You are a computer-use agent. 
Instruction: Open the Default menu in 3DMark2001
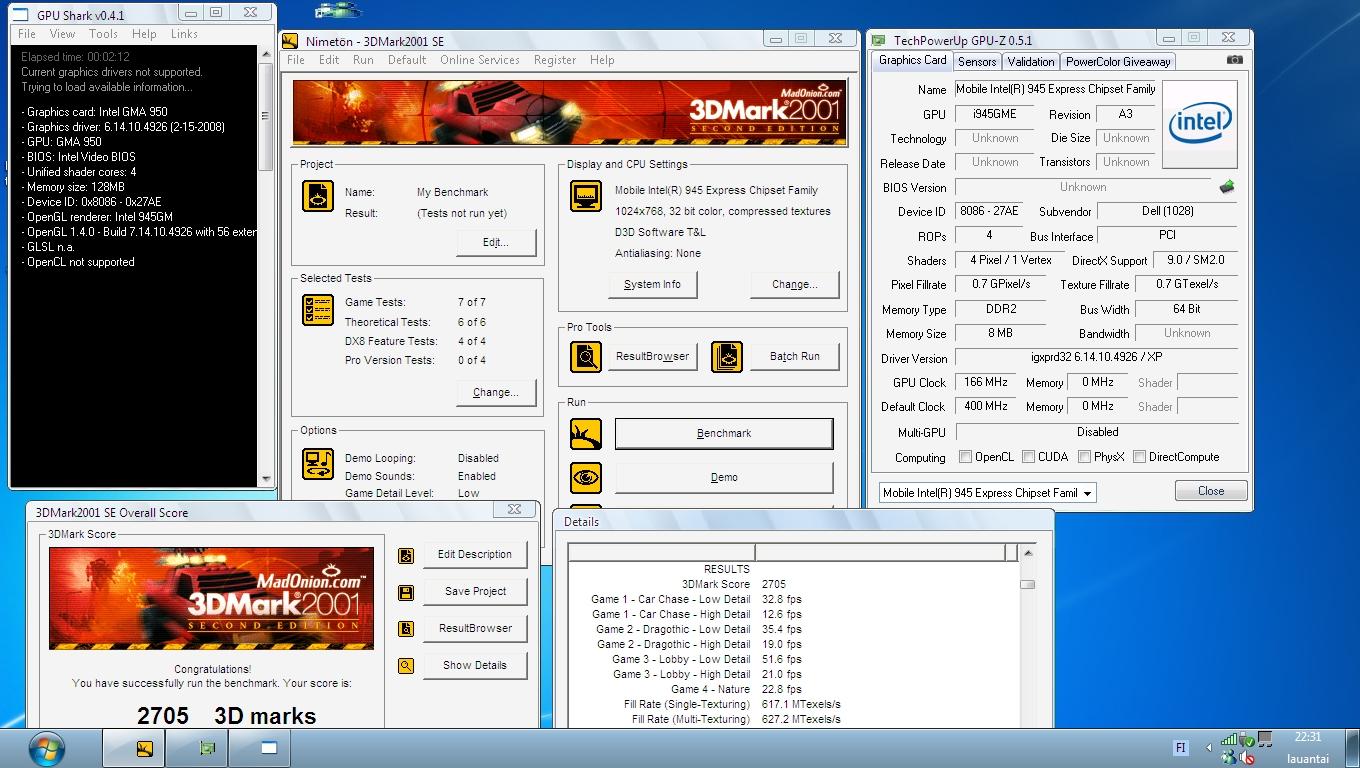tap(407, 60)
